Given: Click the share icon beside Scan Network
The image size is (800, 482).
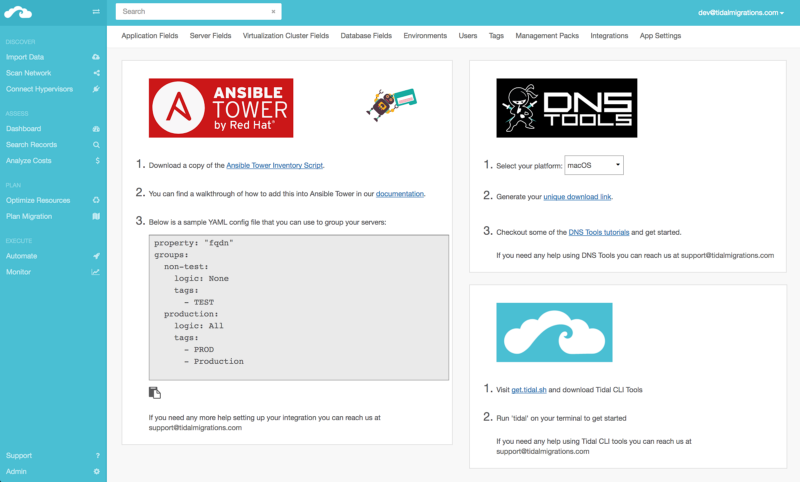Looking at the screenshot, I should 96,73.
